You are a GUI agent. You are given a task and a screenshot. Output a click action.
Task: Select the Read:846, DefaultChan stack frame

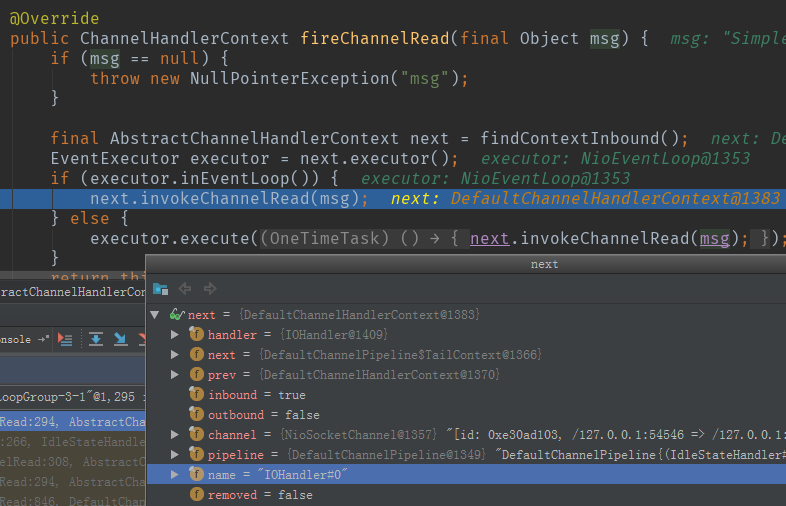coord(73,500)
